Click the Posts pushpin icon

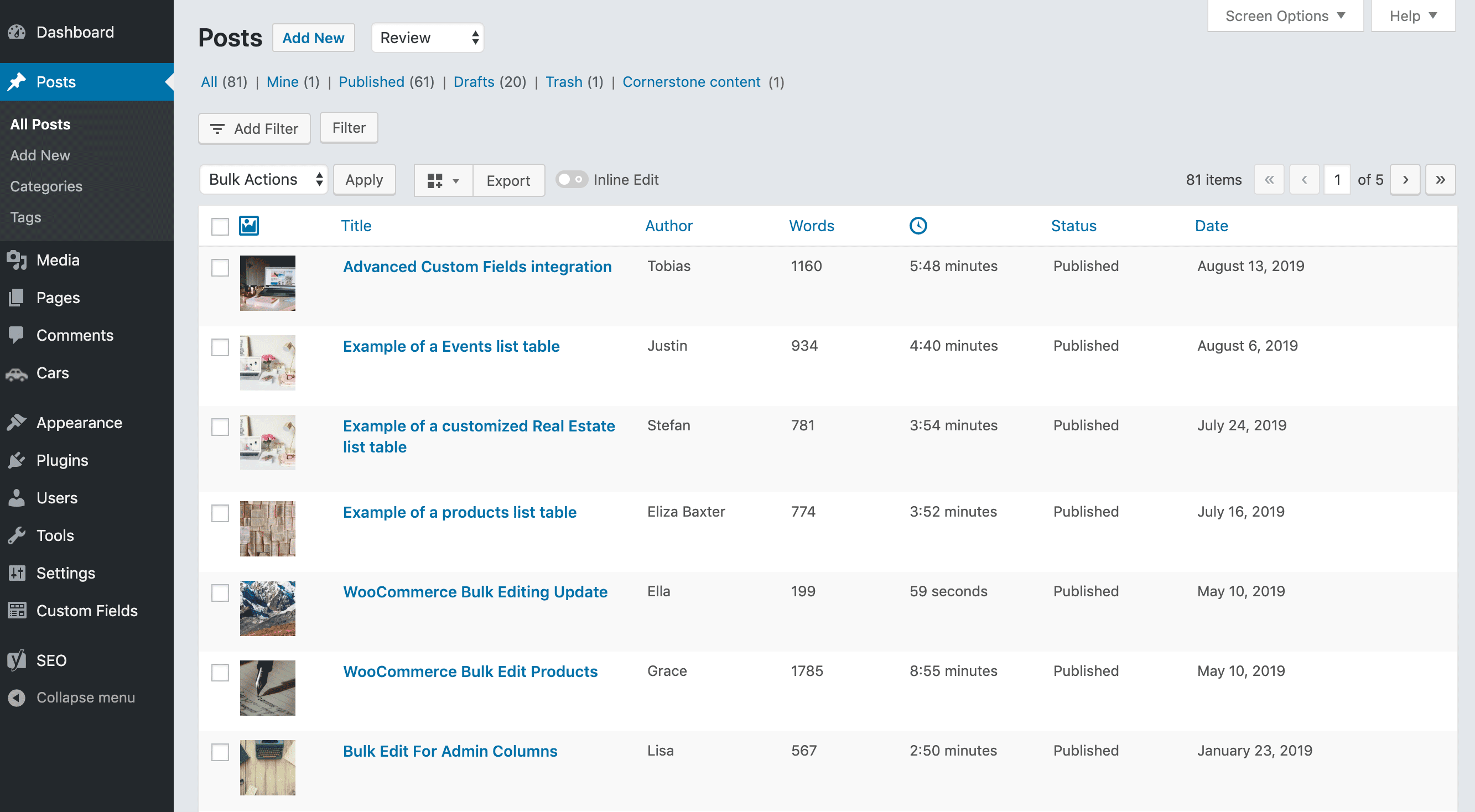[x=17, y=82]
